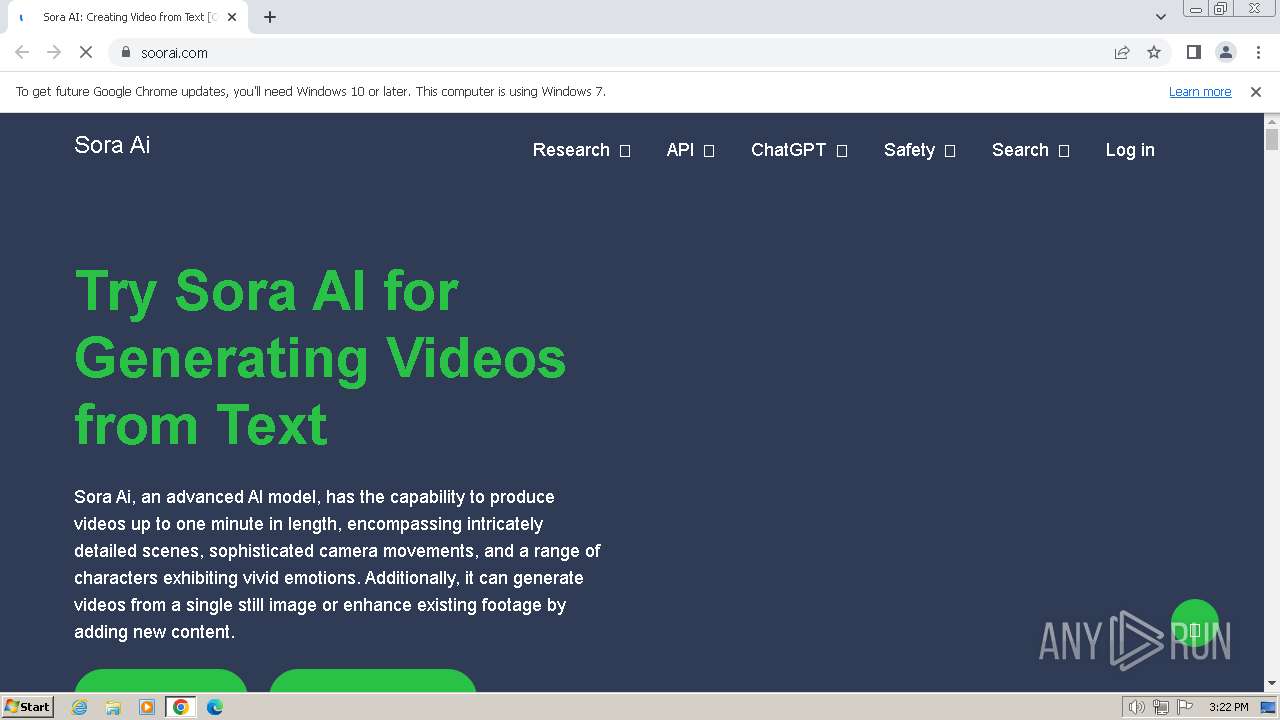1280x720 pixels.
Task: Open the Windows Start menu
Action: pos(27,707)
